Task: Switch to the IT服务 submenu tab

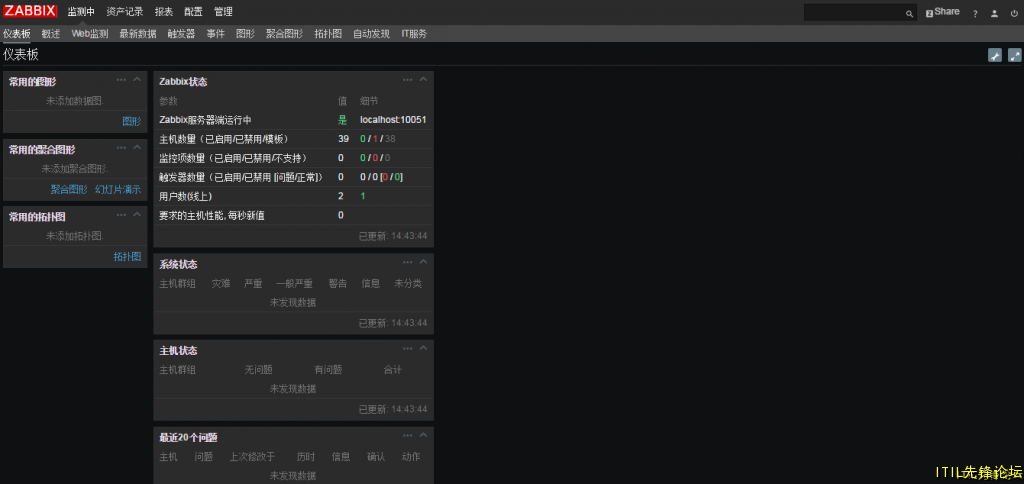Action: point(414,34)
